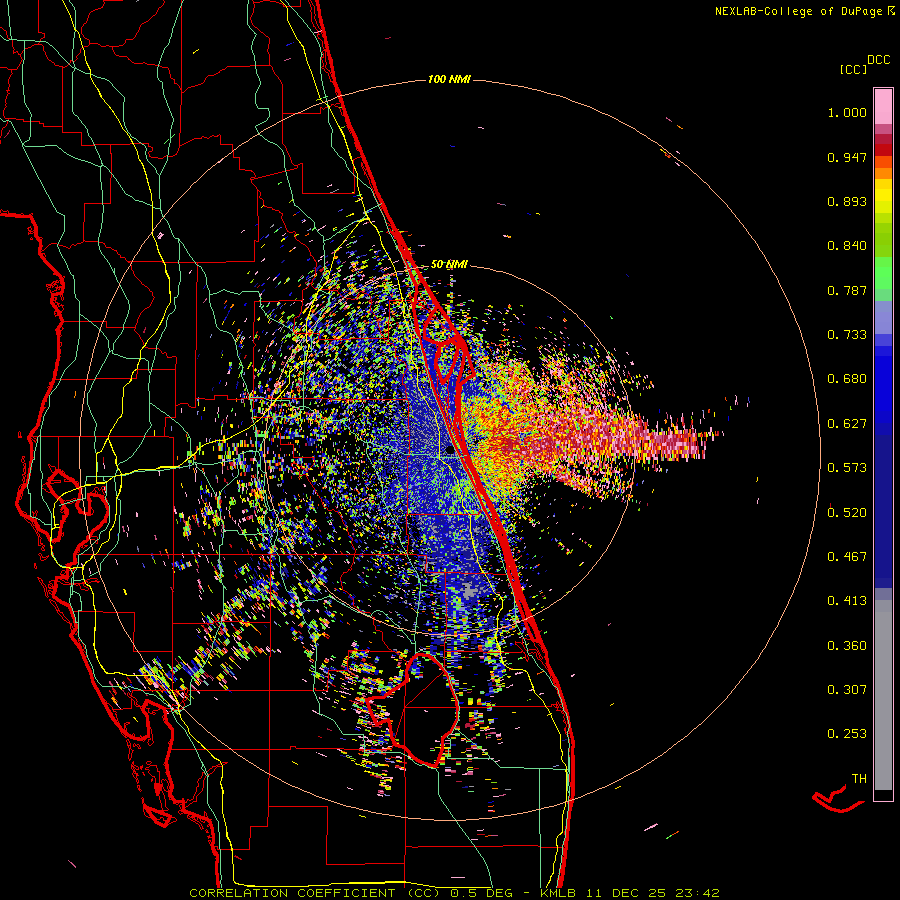
Task: Select the pink swatch at the top of the color bar
Action: pyautogui.click(x=883, y=106)
